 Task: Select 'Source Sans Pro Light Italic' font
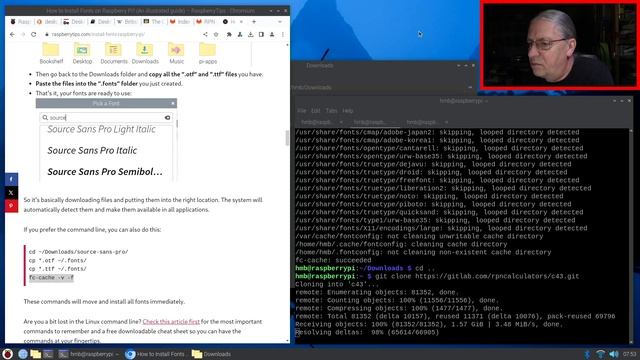[101, 129]
